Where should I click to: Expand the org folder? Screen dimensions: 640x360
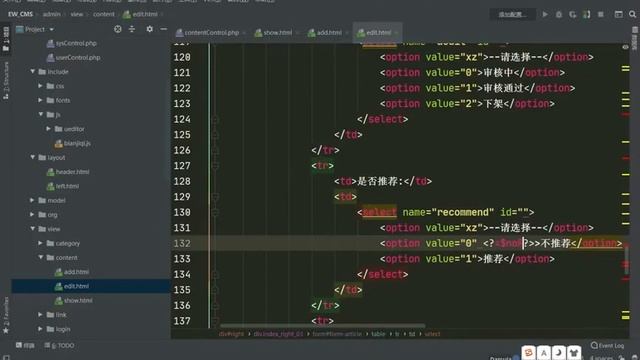pos(32,214)
